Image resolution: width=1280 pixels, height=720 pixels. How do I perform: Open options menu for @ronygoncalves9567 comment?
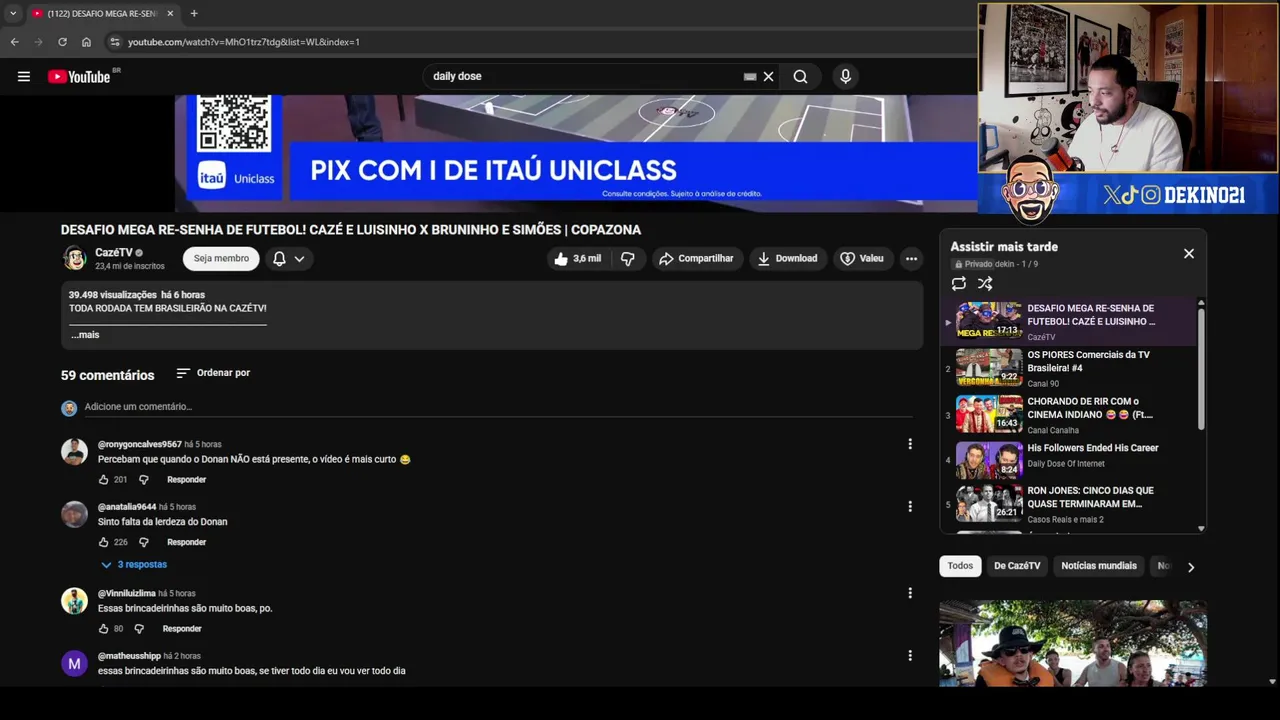(910, 444)
